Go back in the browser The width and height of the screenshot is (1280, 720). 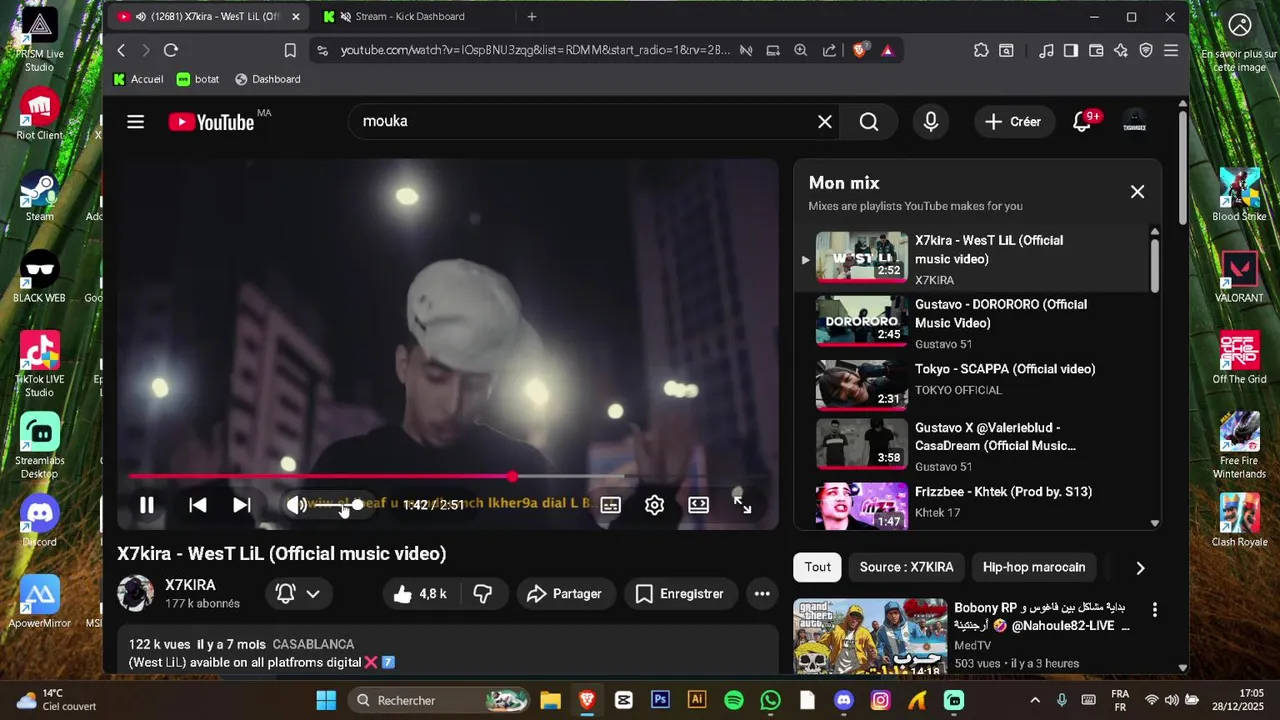click(x=121, y=50)
